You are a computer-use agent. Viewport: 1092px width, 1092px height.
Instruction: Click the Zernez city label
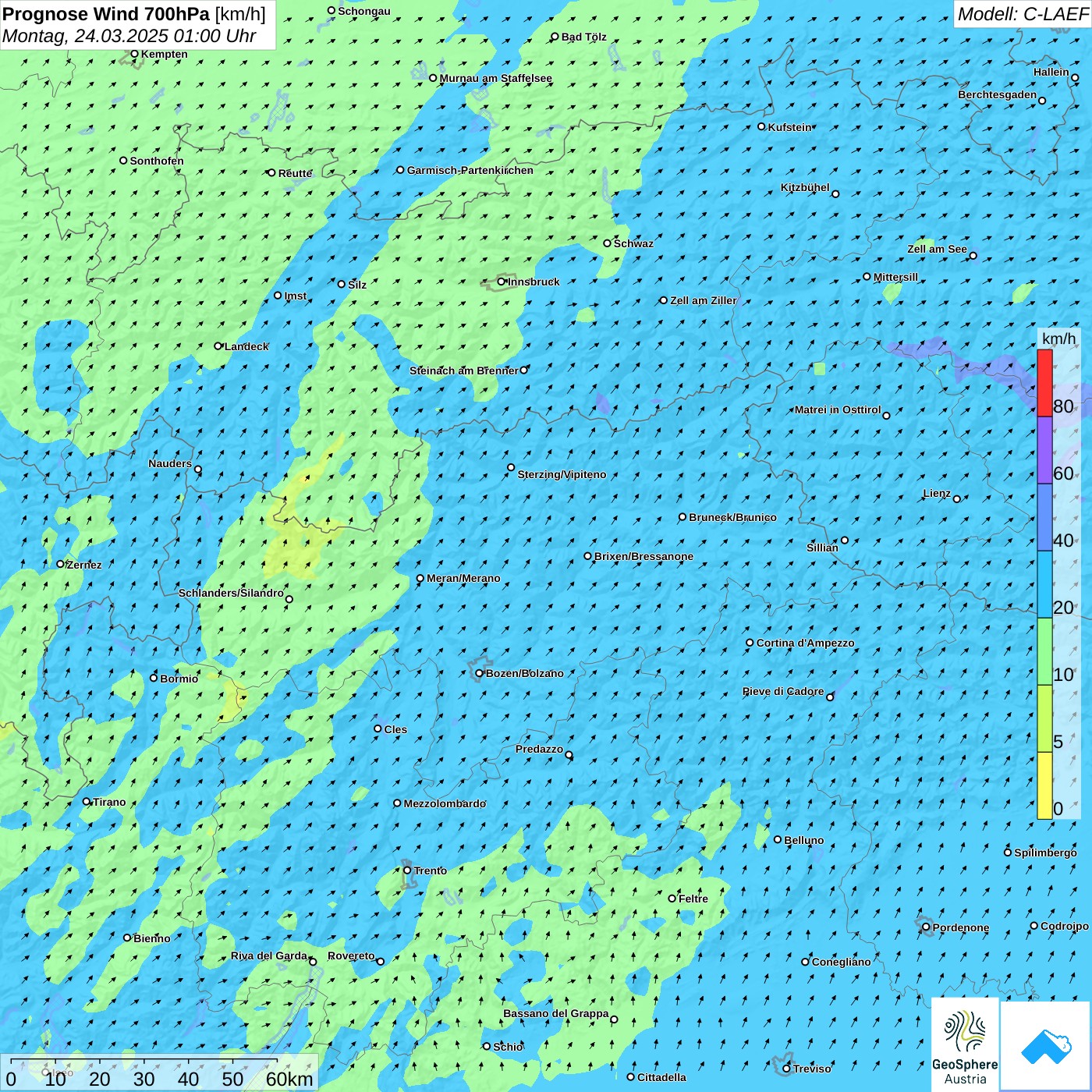click(83, 565)
